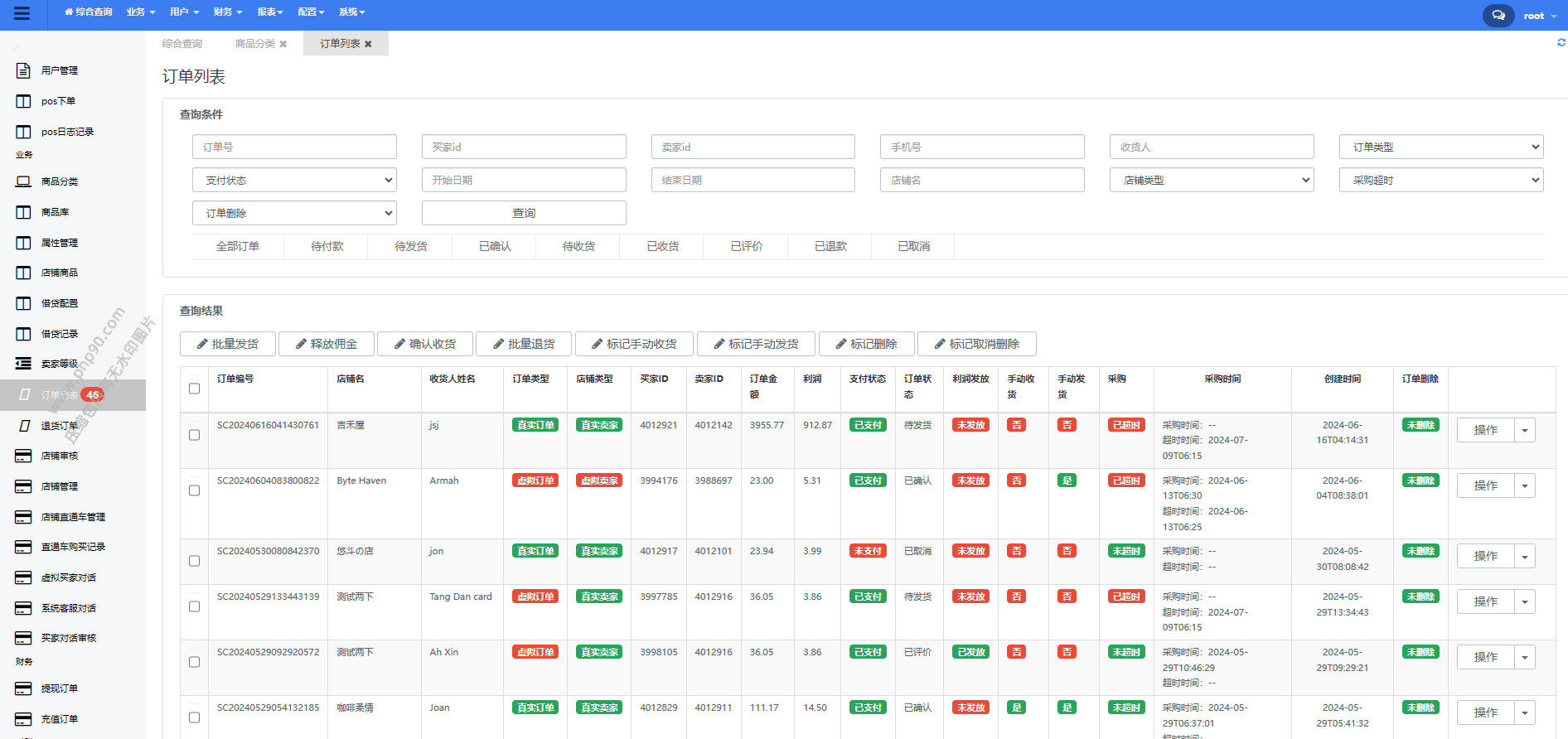Click the 卖家等级 sidebar icon
This screenshot has height=739, width=1568.
(24, 364)
